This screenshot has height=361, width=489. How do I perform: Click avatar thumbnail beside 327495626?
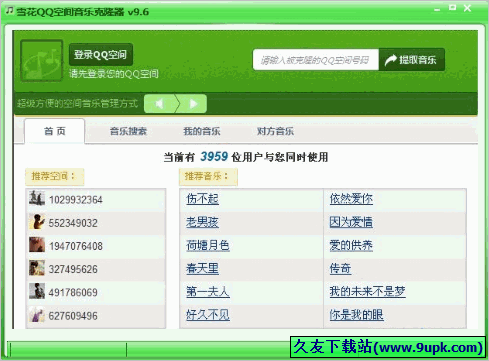click(x=37, y=268)
